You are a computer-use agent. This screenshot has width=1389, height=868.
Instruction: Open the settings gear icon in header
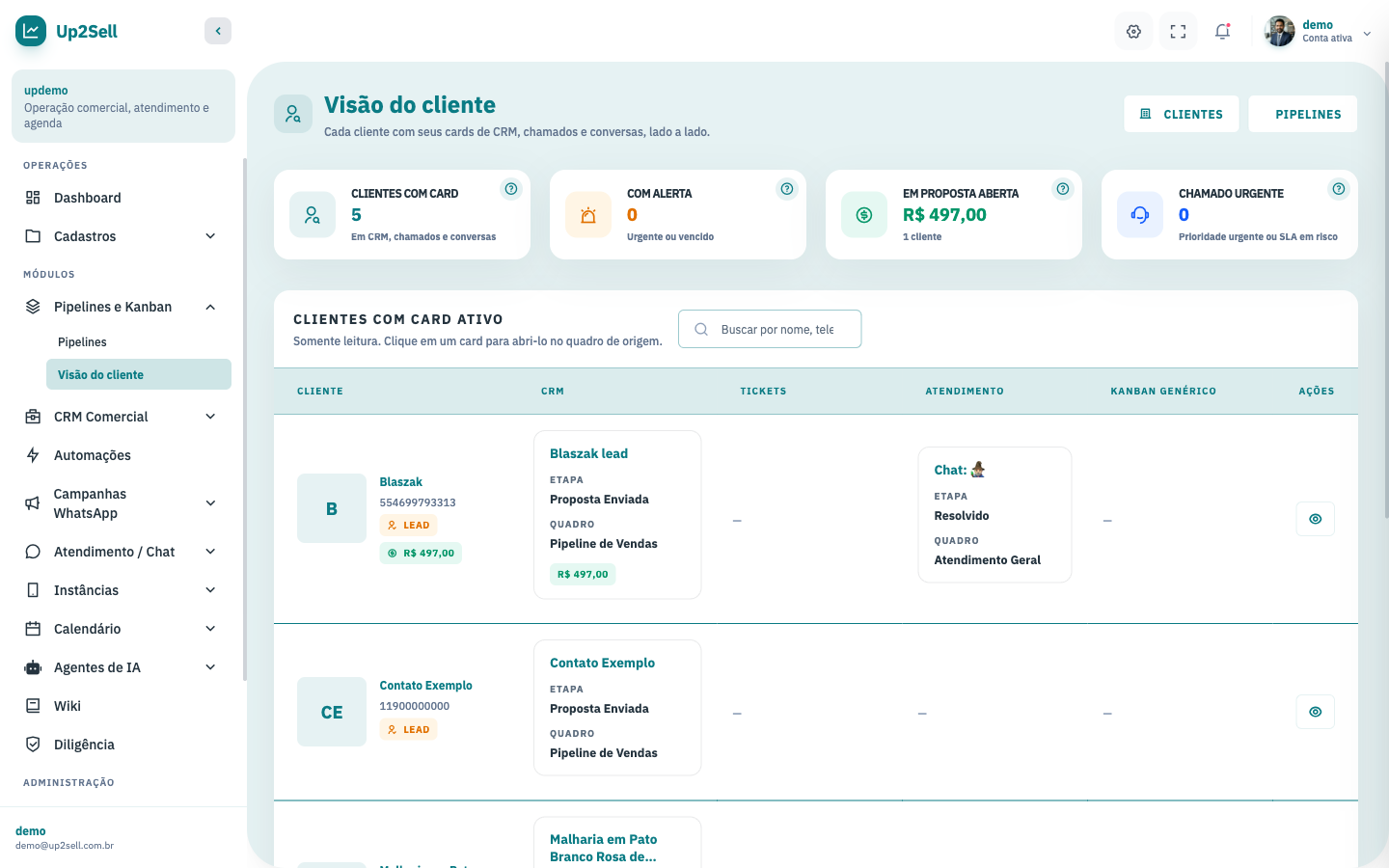pyautogui.click(x=1133, y=32)
